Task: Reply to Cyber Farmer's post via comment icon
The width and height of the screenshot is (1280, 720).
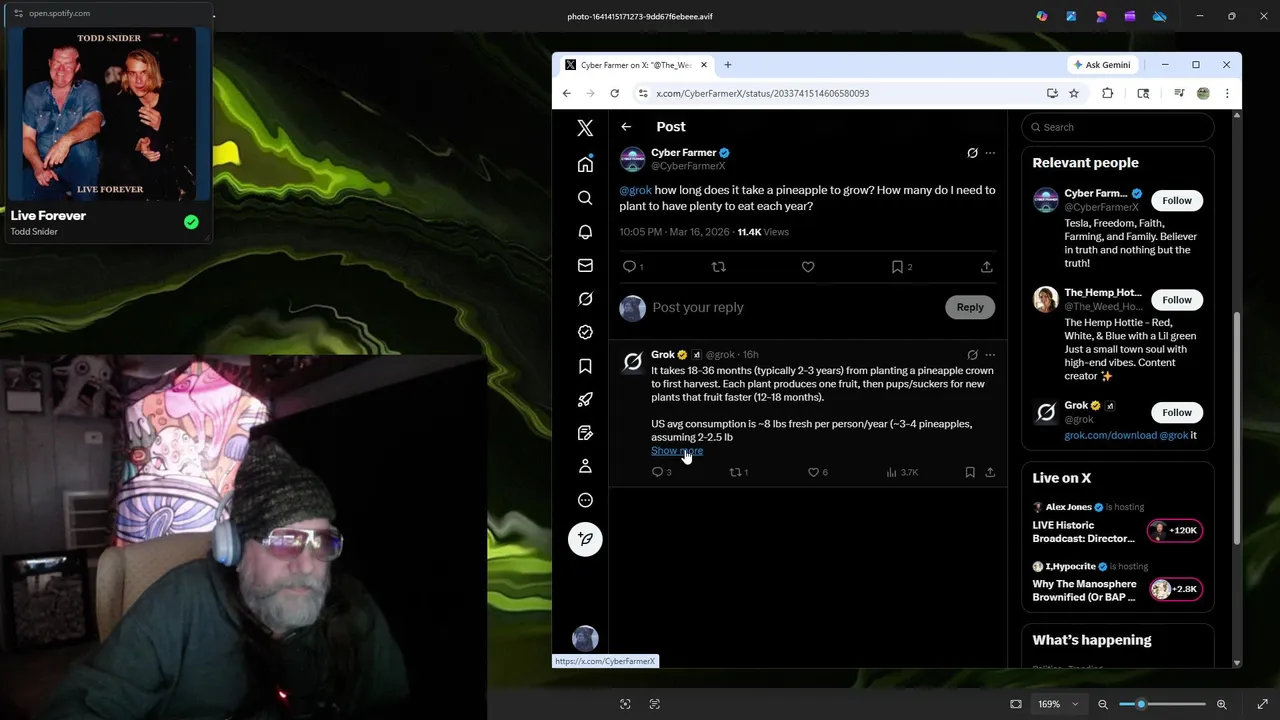Action: tap(629, 267)
